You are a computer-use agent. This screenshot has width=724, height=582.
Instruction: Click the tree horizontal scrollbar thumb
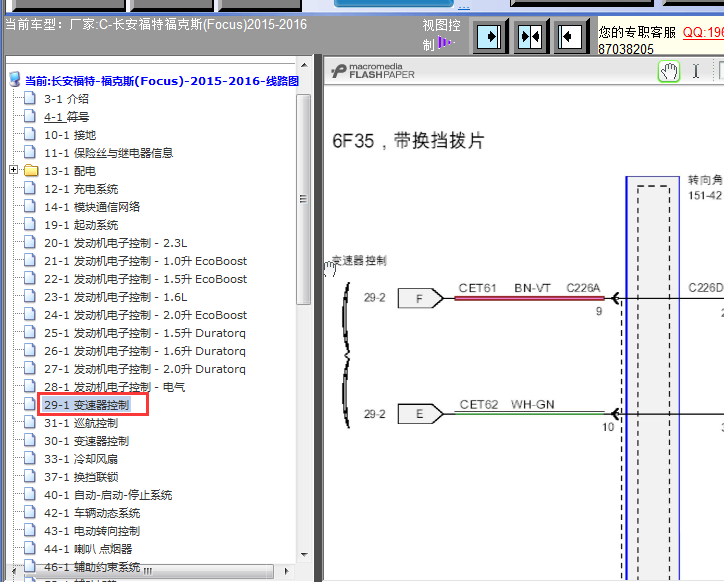coord(147,571)
